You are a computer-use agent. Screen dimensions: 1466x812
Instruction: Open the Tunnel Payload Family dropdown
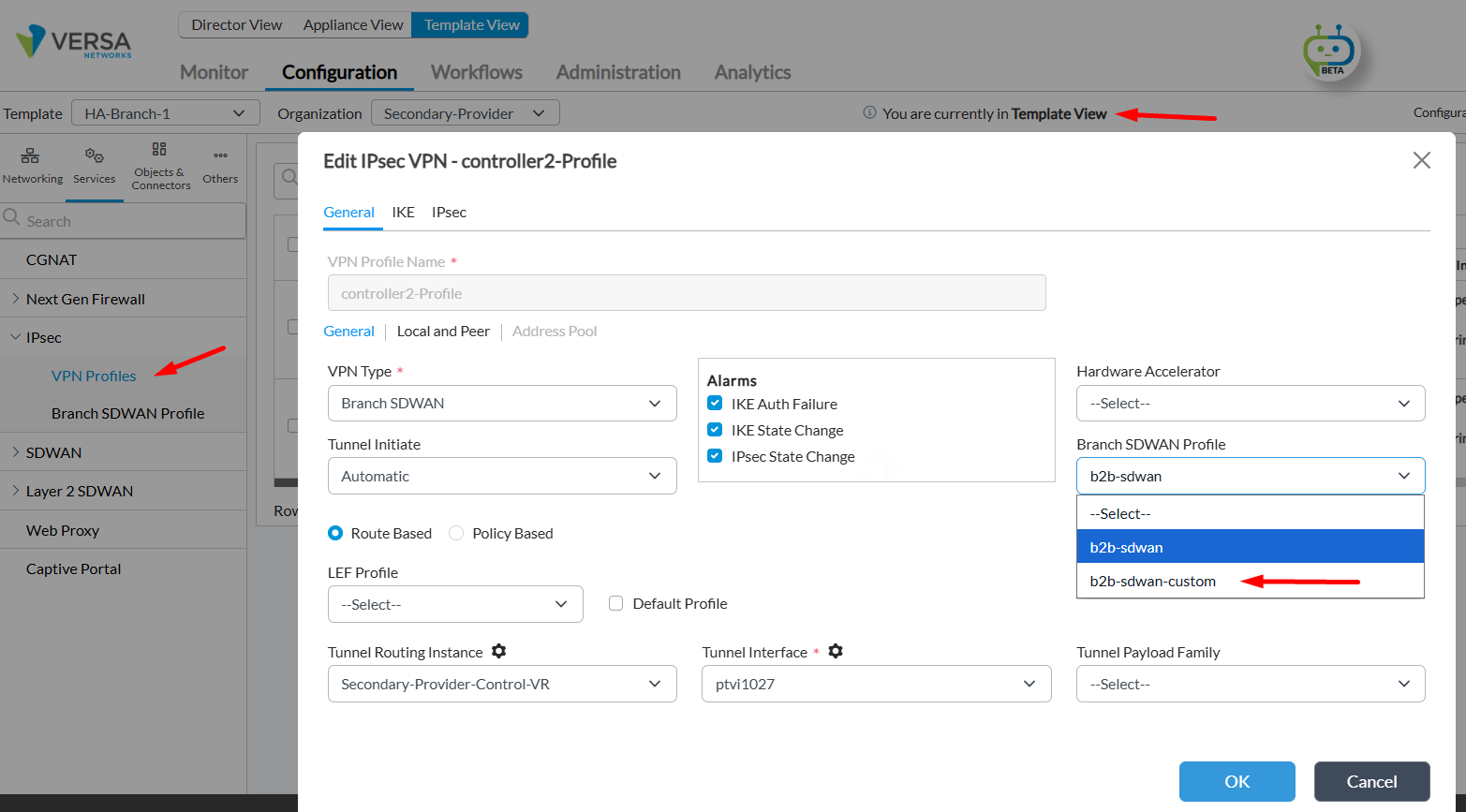(x=1251, y=684)
